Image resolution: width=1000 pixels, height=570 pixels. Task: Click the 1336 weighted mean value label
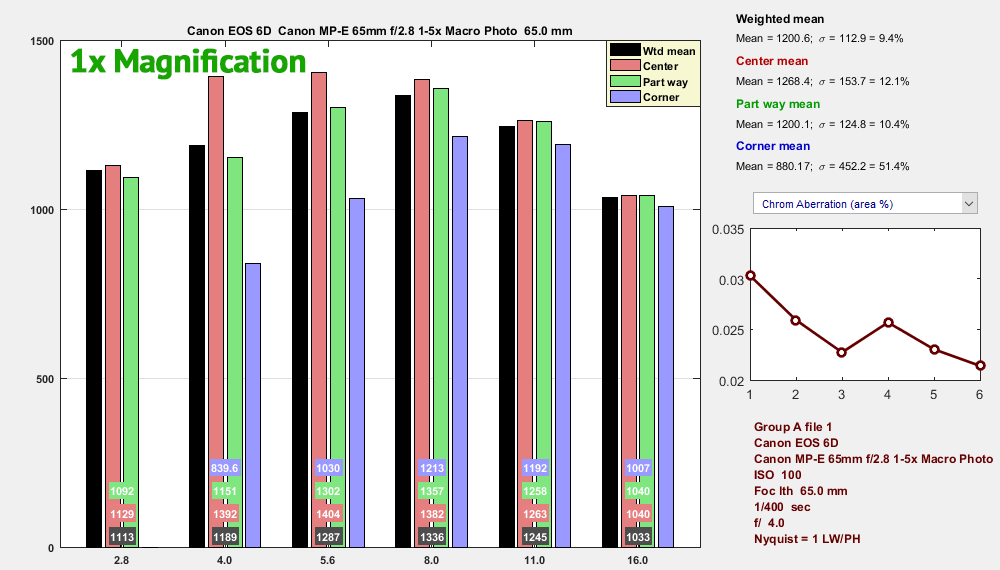432,537
